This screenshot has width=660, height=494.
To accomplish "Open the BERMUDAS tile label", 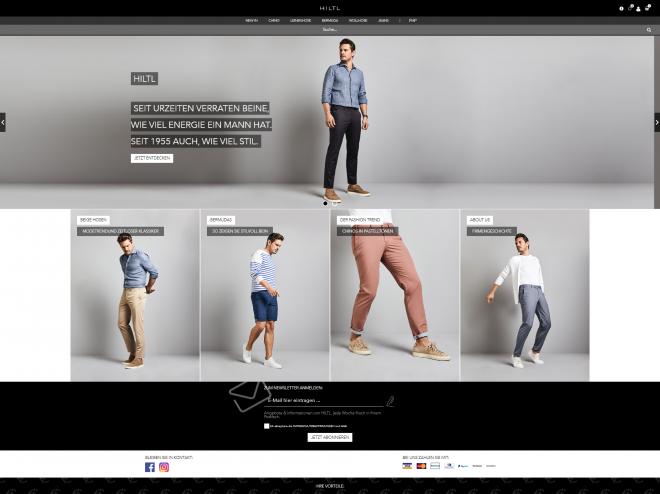I will click(221, 220).
